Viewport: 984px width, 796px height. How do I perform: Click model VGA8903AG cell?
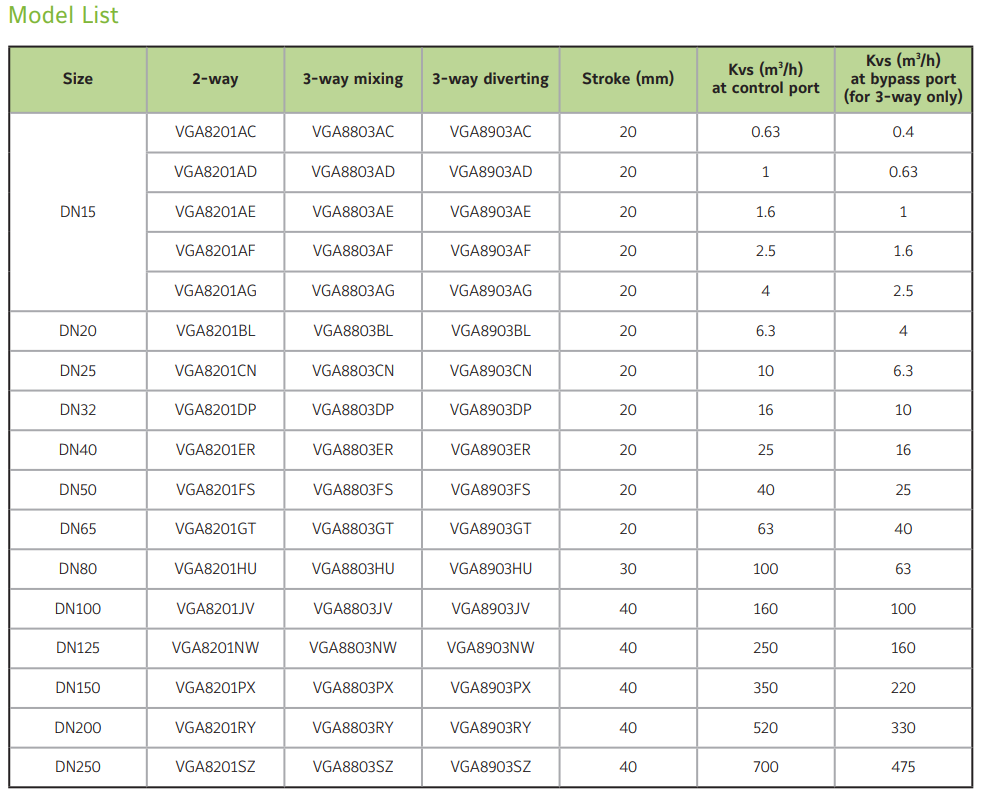point(490,291)
